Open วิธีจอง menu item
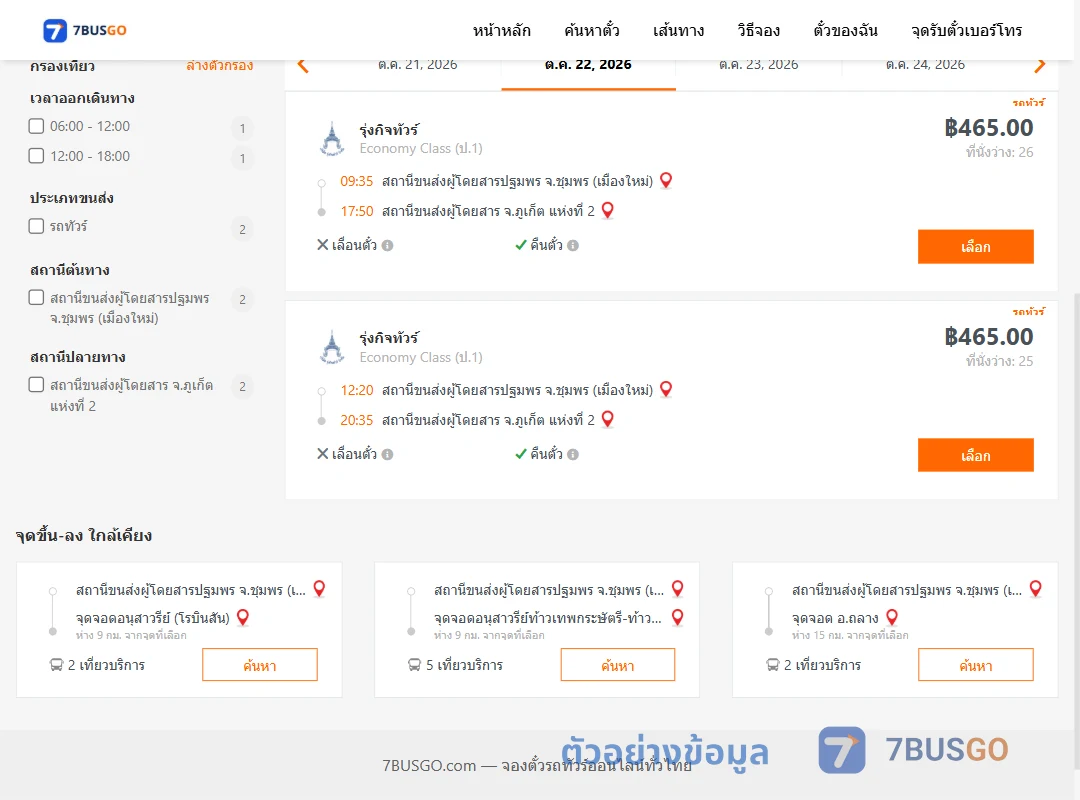Screen dimensions: 1080x800 (x=758, y=31)
